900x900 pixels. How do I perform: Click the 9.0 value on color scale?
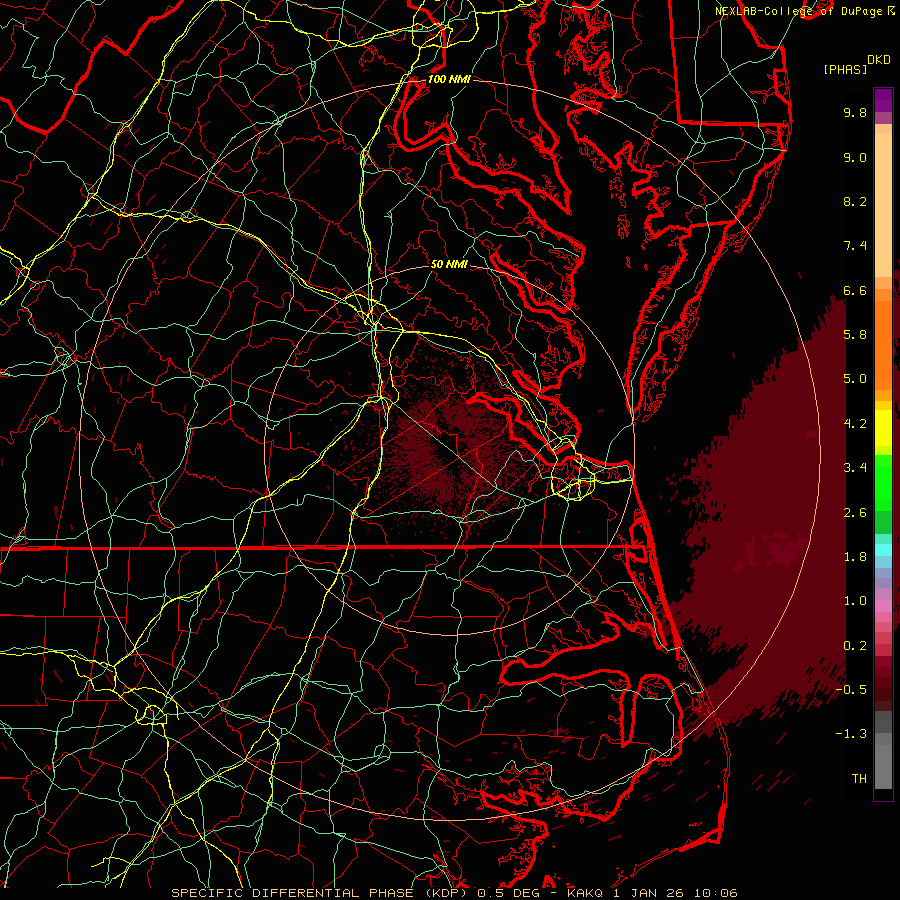point(855,157)
